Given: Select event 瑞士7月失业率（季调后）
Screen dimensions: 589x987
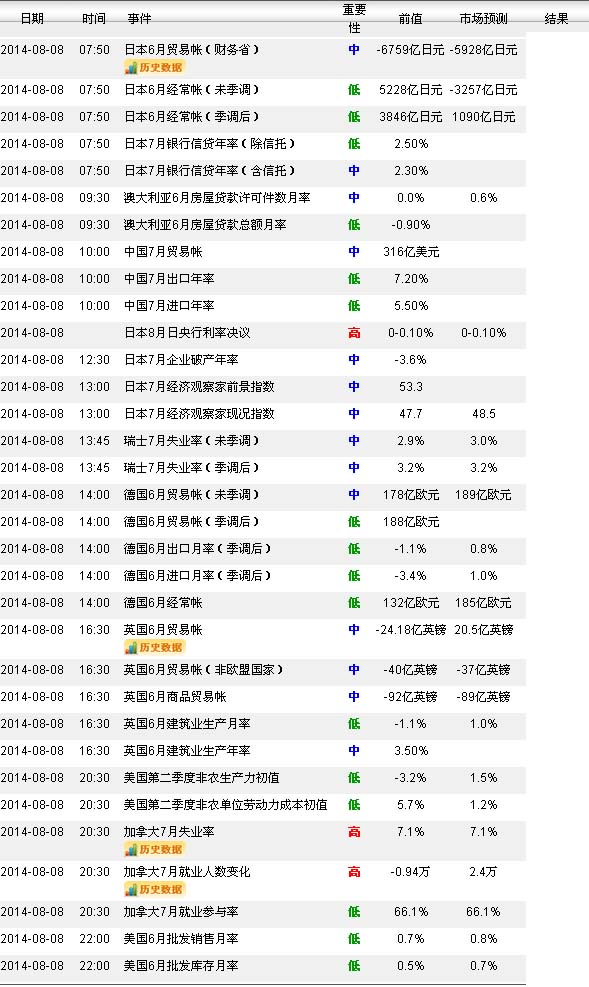Looking at the screenshot, I should tap(191, 468).
